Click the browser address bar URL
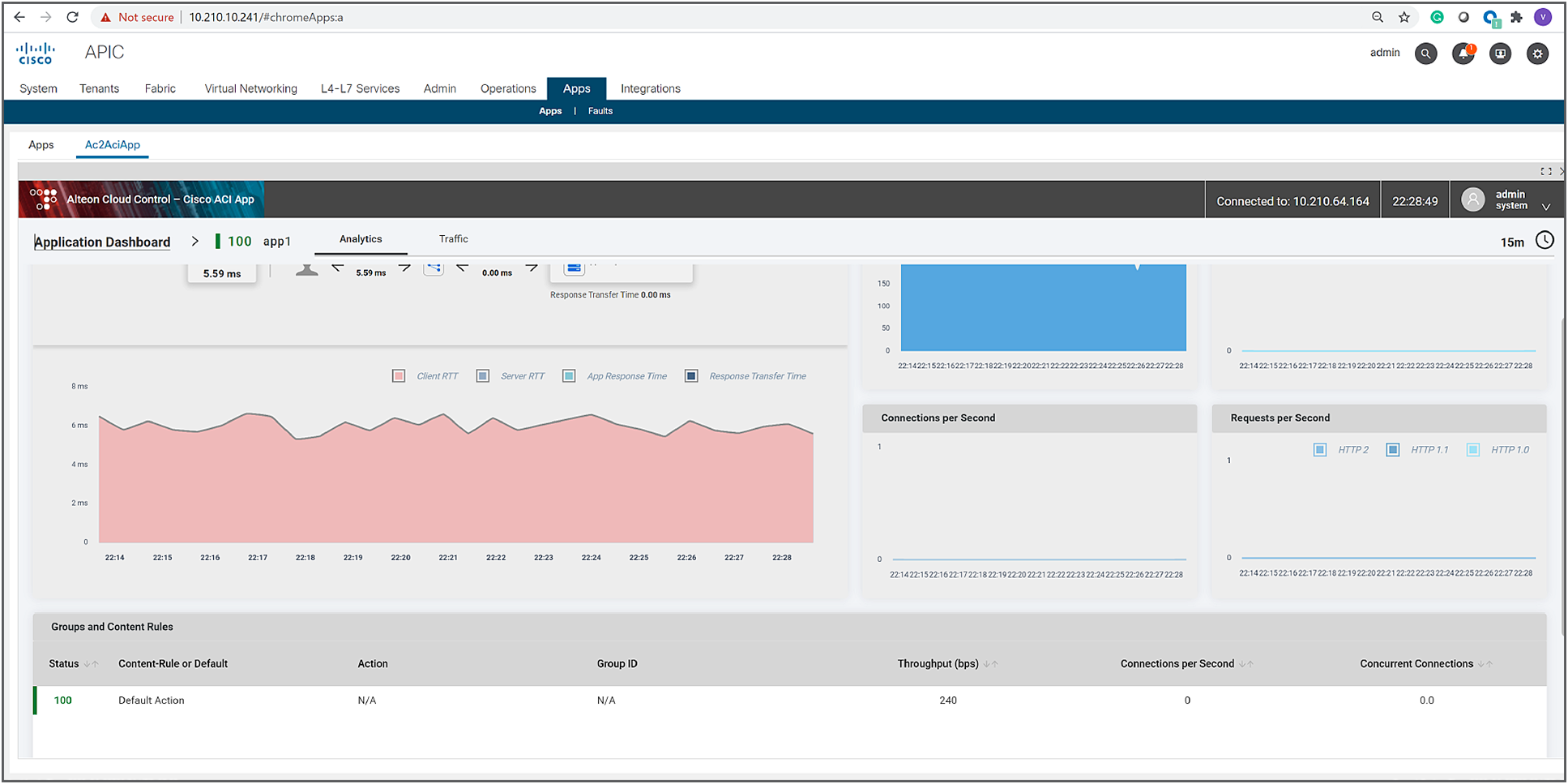1568x784 pixels. [x=267, y=17]
